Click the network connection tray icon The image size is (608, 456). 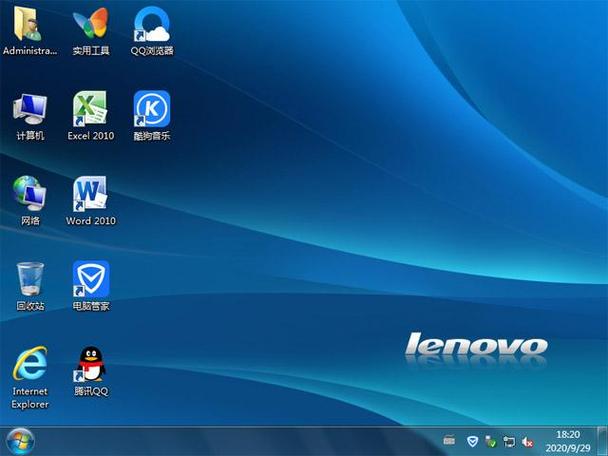click(509, 441)
